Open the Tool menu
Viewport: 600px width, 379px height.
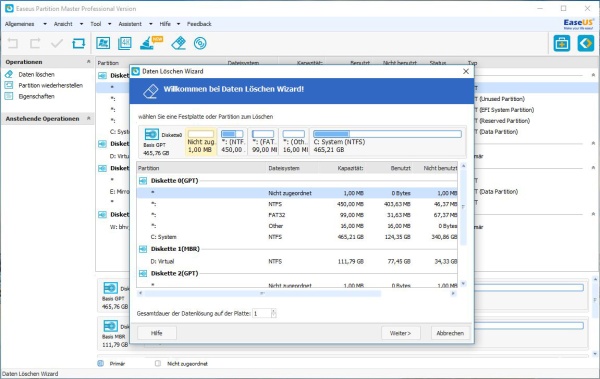point(96,24)
